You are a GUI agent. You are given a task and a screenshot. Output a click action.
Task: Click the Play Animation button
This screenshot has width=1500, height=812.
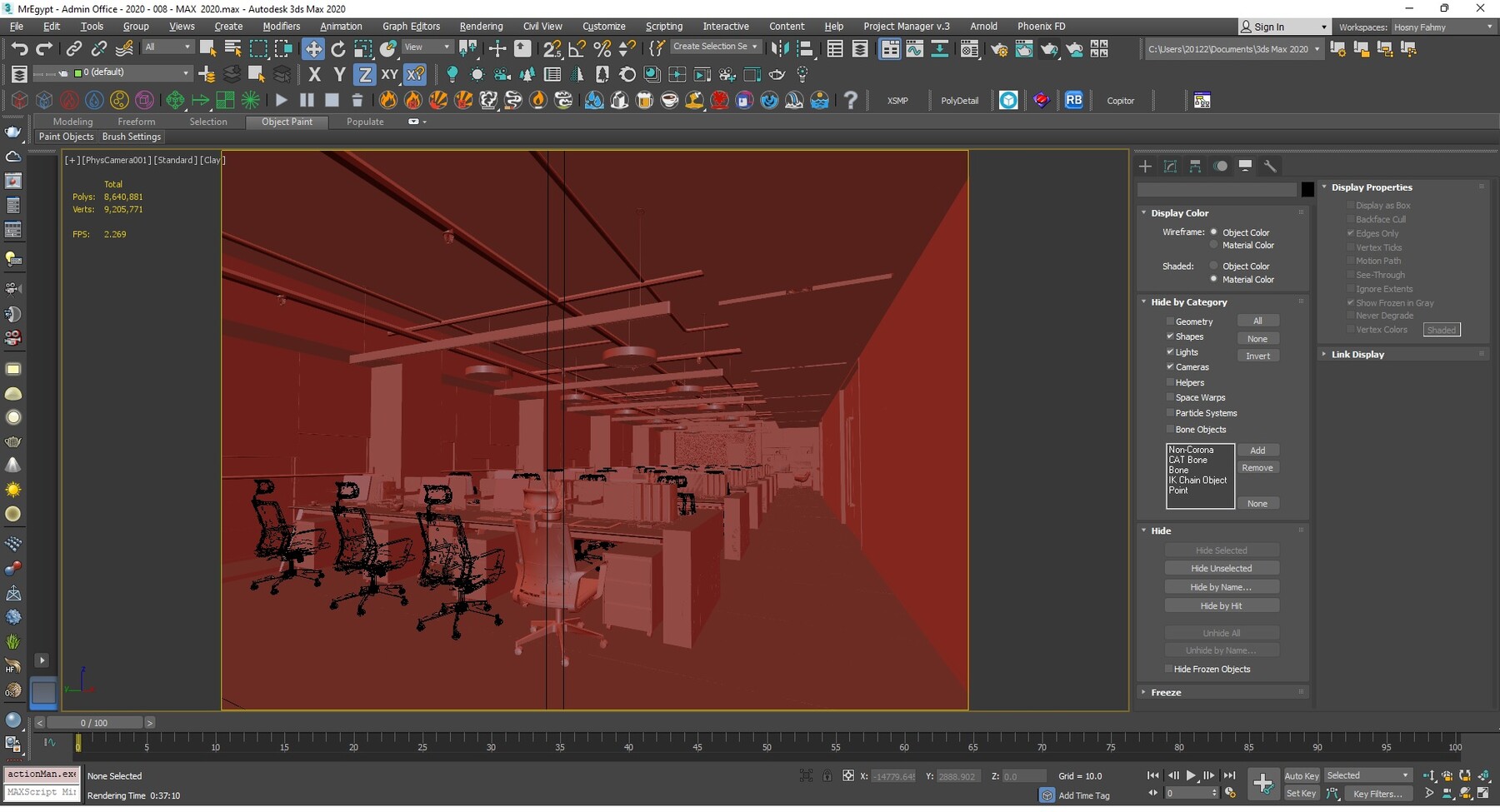(x=1191, y=775)
